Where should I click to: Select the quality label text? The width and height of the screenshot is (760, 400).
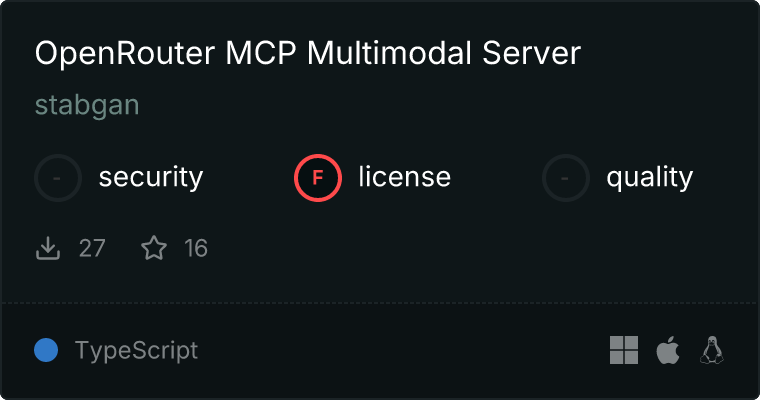[649, 178]
